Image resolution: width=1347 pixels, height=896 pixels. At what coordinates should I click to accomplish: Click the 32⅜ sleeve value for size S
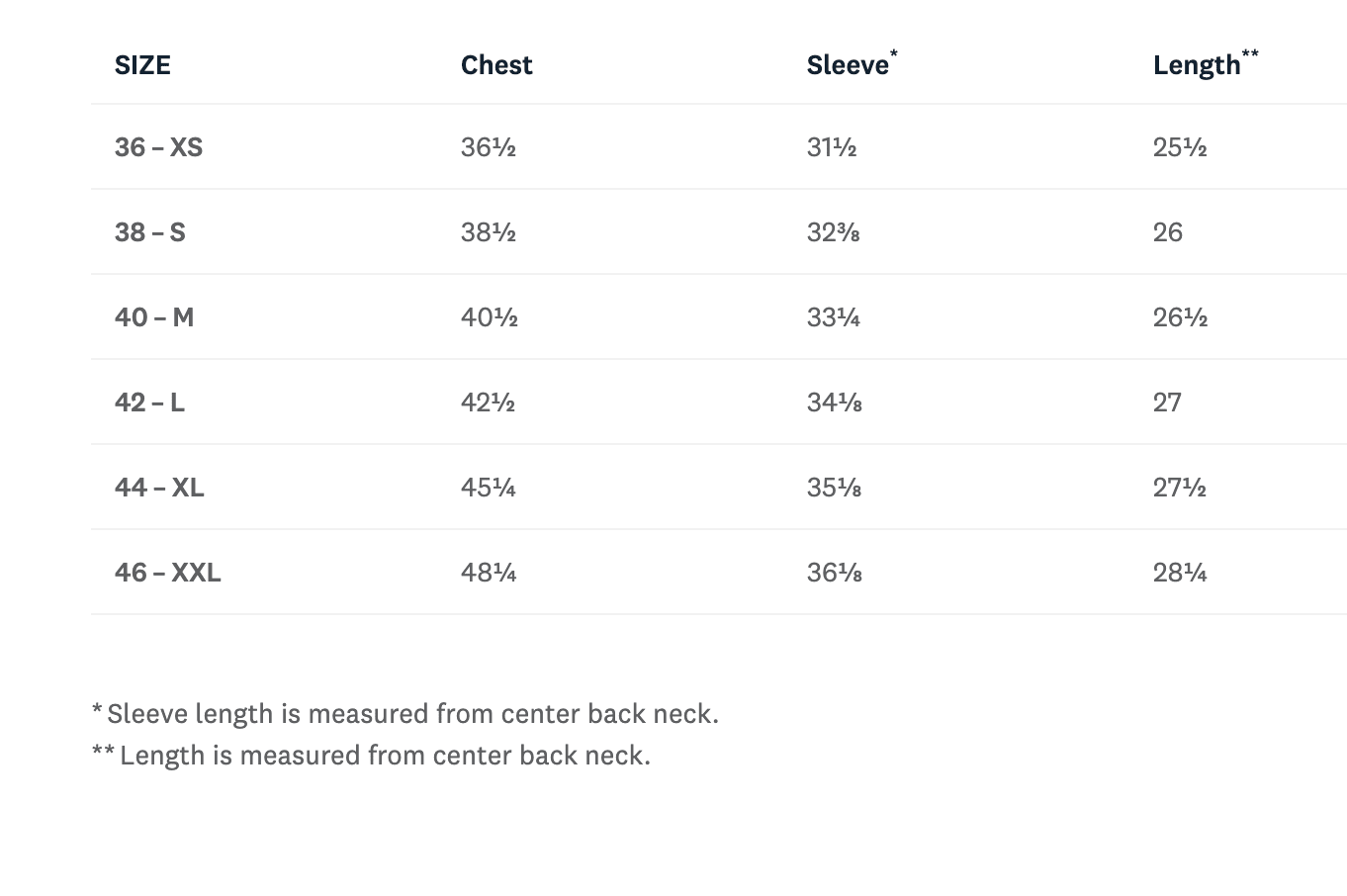pyautogui.click(x=833, y=232)
